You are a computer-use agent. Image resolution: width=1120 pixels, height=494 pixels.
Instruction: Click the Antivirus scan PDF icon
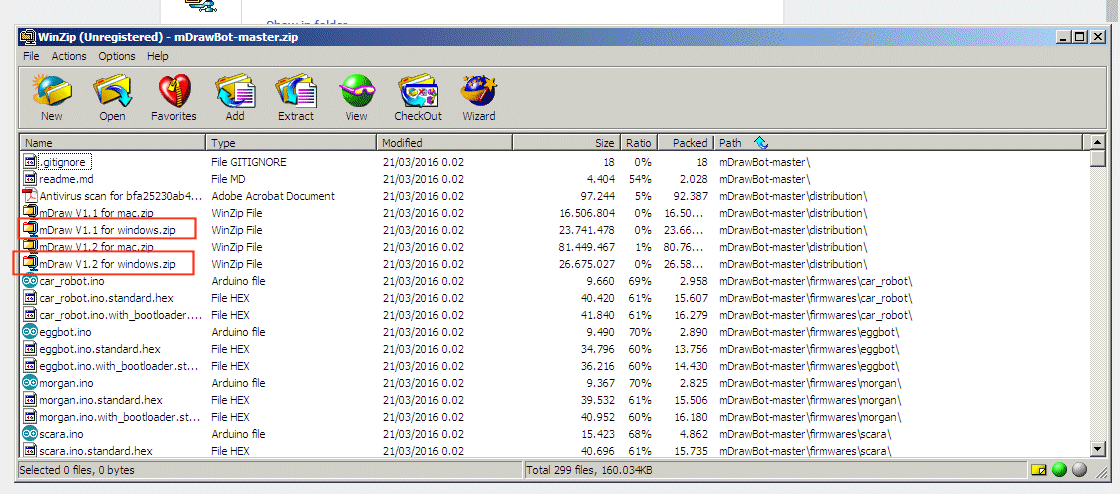pyautogui.click(x=30, y=196)
